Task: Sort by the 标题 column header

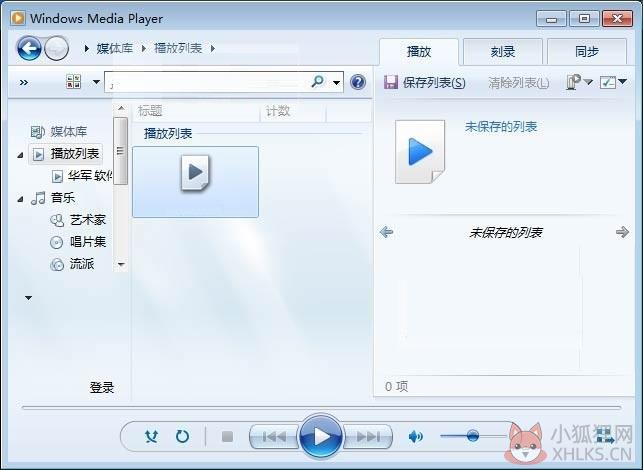Action: click(x=196, y=111)
